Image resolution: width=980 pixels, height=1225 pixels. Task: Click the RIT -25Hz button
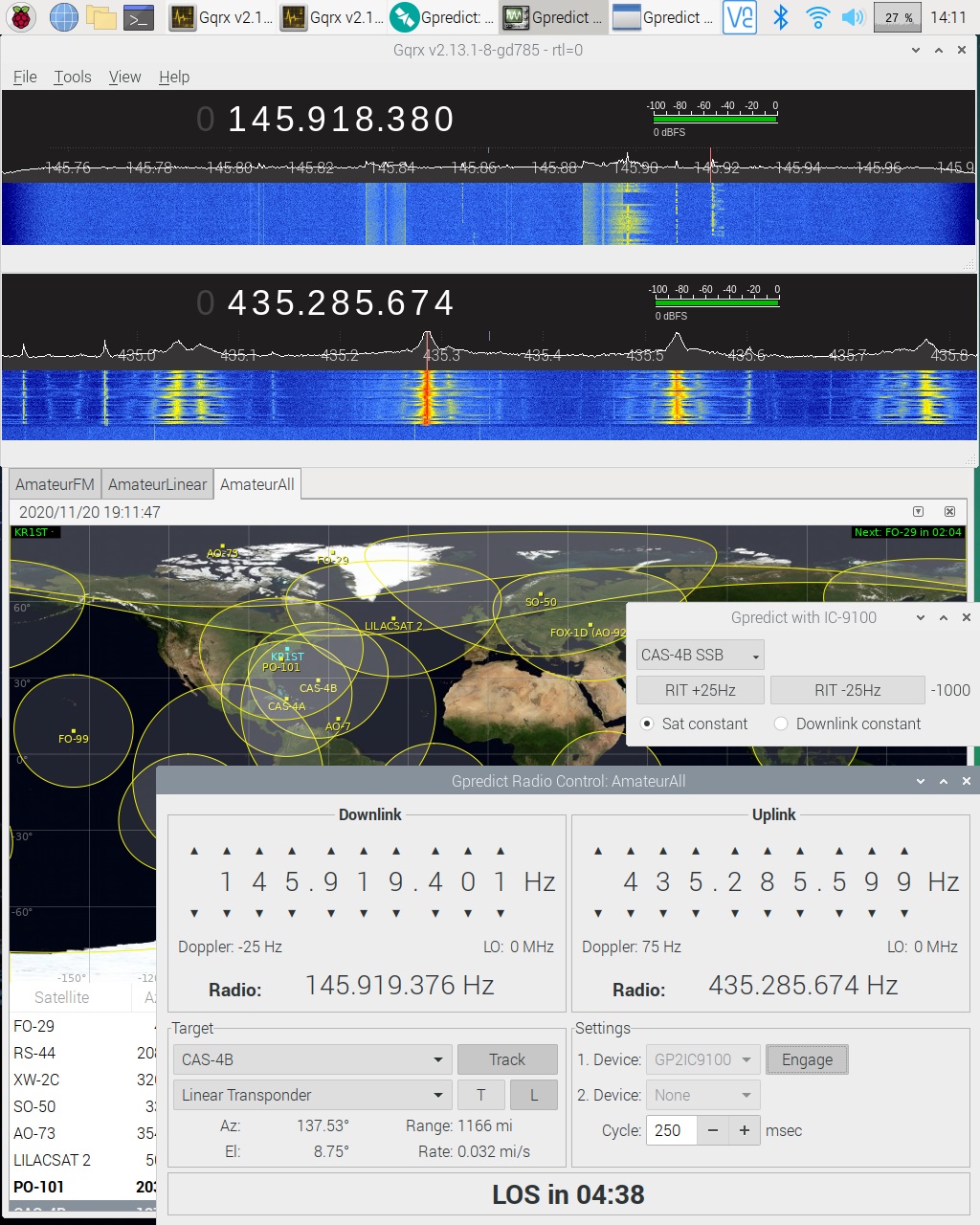click(848, 690)
